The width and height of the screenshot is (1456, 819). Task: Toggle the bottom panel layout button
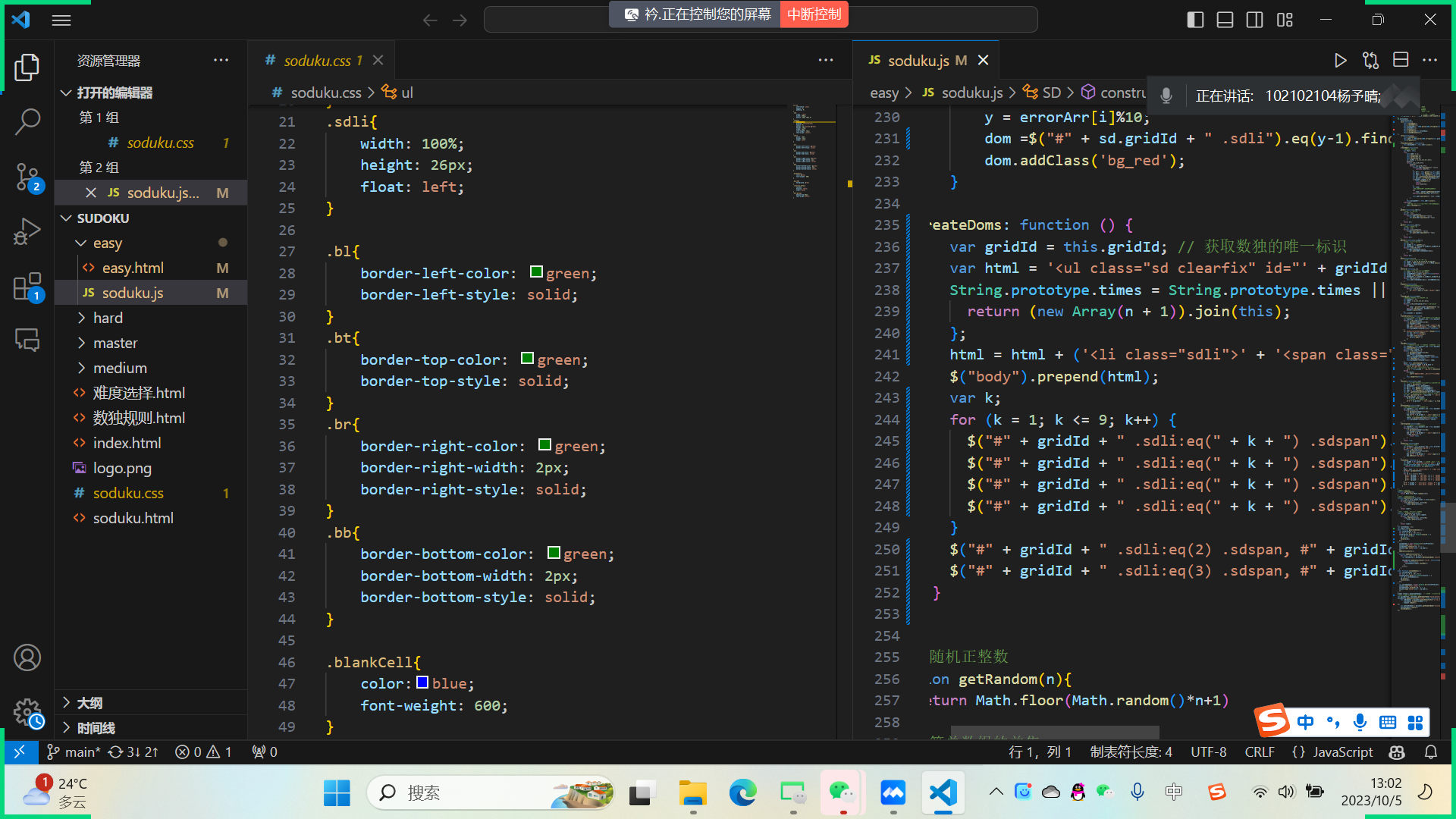tap(1225, 20)
